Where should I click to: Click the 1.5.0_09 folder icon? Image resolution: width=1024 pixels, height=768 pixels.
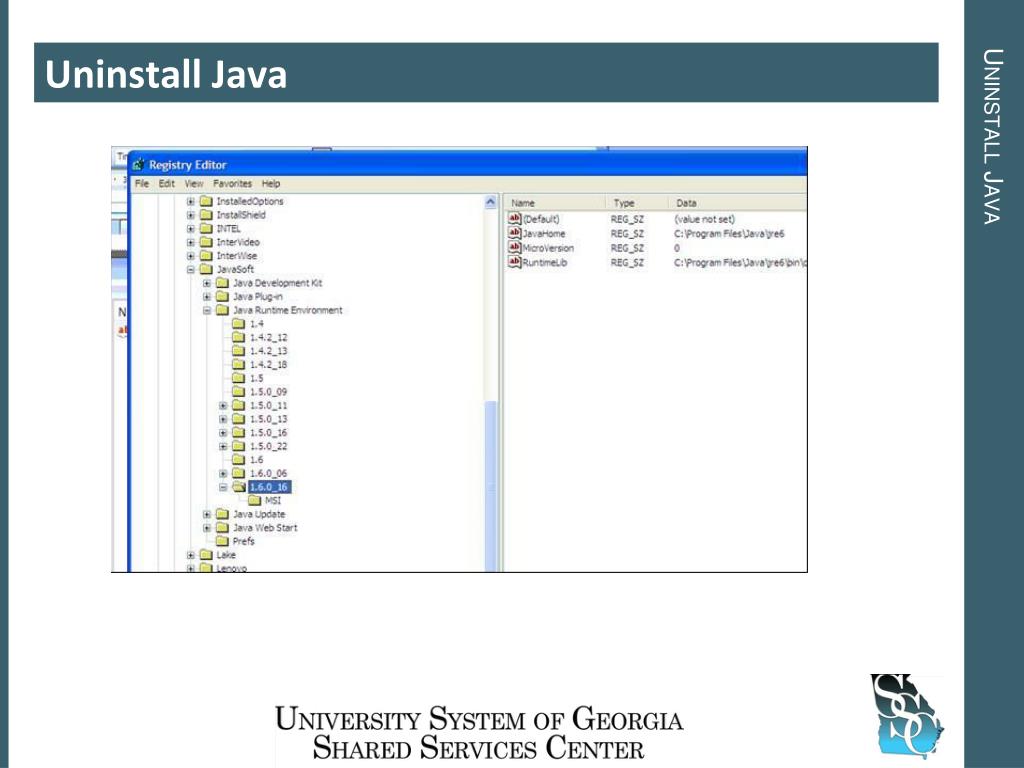tap(239, 392)
